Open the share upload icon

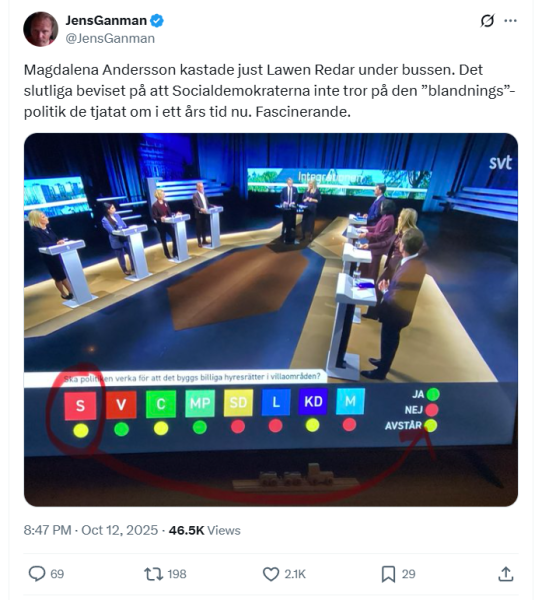point(506,574)
